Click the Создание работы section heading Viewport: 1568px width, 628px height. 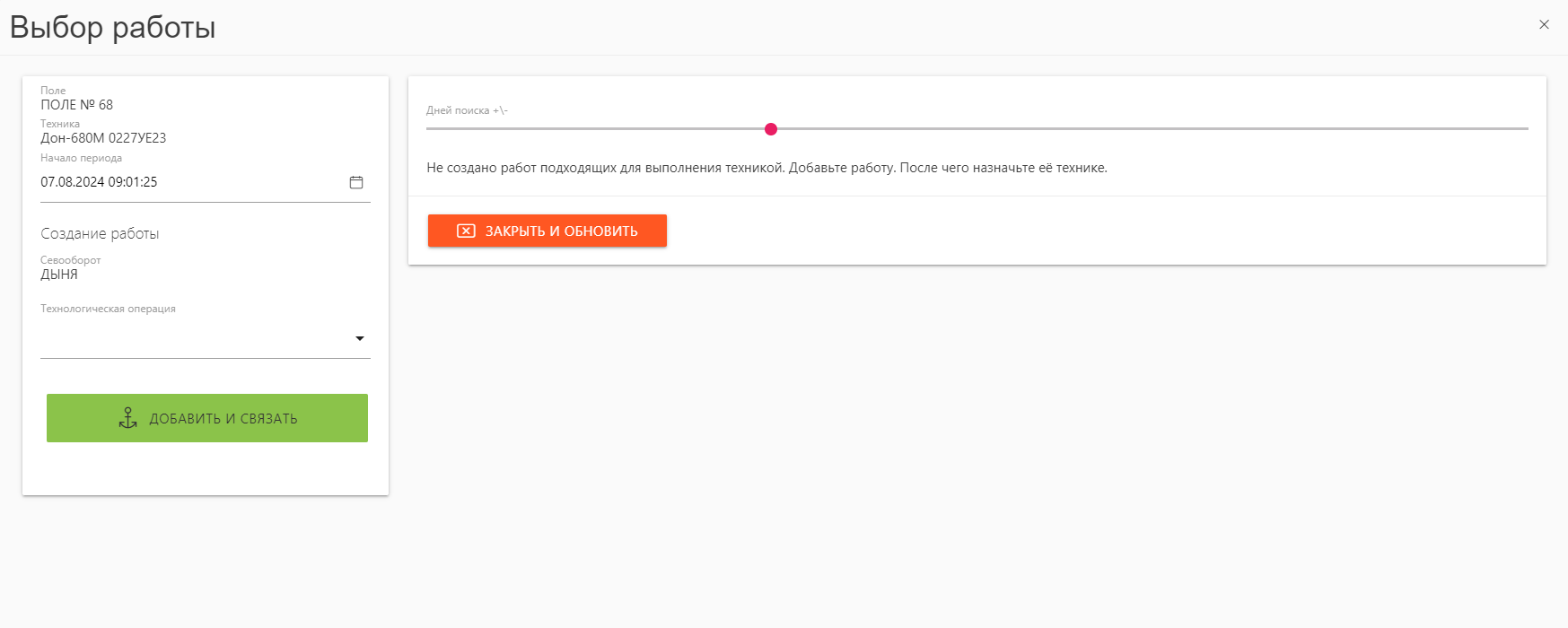[x=100, y=233]
